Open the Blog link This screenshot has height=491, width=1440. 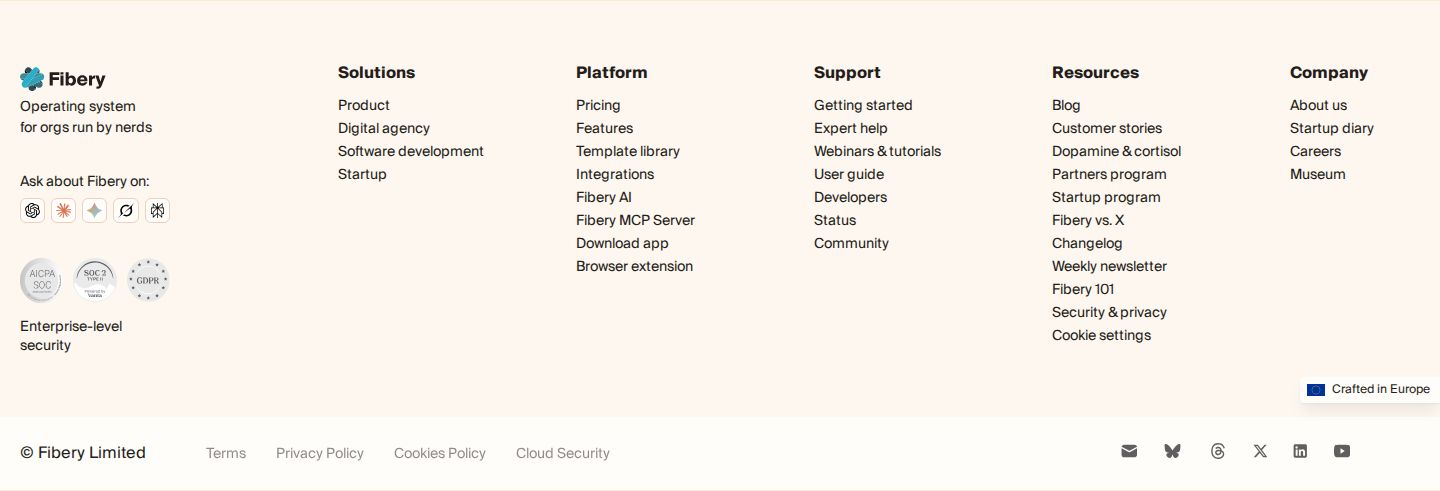point(1066,105)
